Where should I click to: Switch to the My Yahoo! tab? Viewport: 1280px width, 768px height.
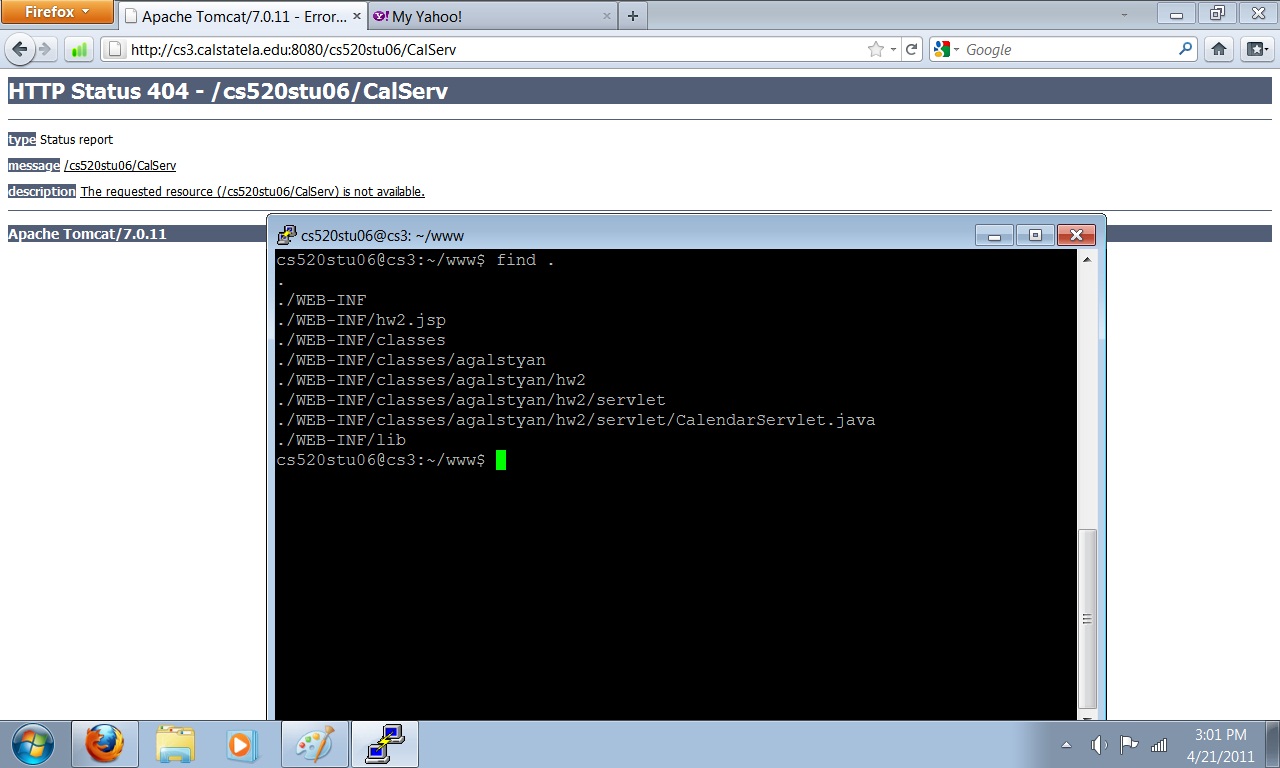[480, 17]
